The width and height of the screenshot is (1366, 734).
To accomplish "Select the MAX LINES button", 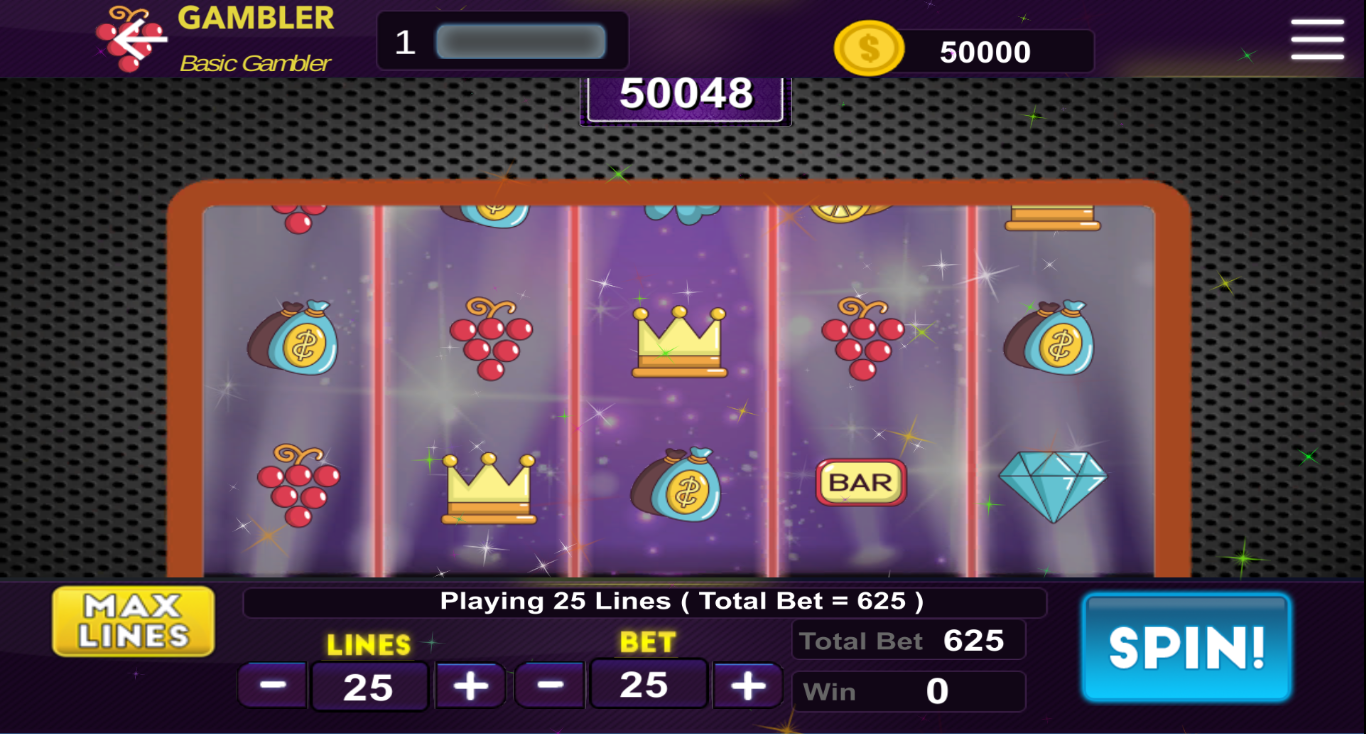I will coord(134,621).
